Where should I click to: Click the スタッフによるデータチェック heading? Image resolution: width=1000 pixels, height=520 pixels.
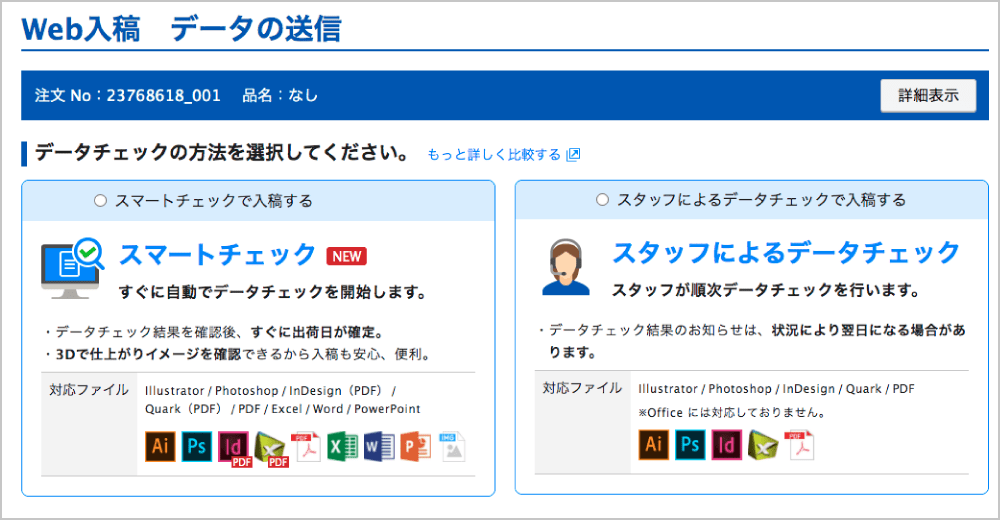click(786, 252)
